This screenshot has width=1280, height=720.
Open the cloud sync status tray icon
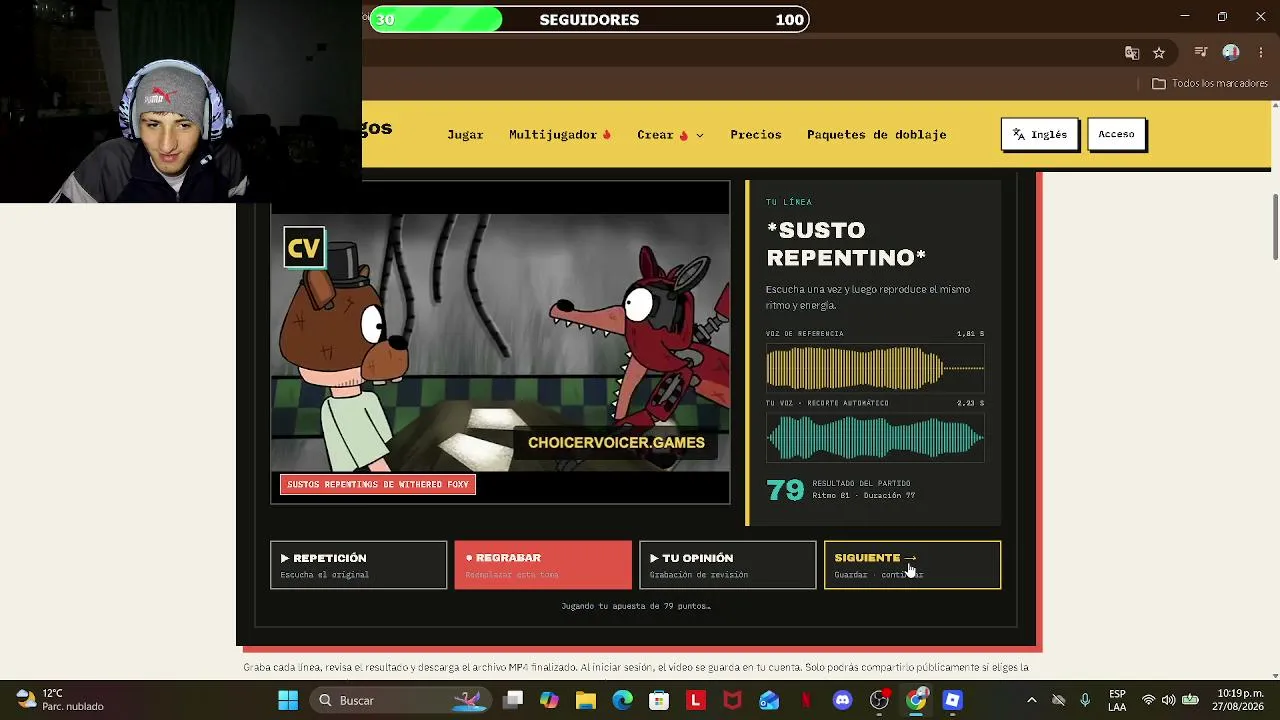pyautogui.click(x=1059, y=700)
